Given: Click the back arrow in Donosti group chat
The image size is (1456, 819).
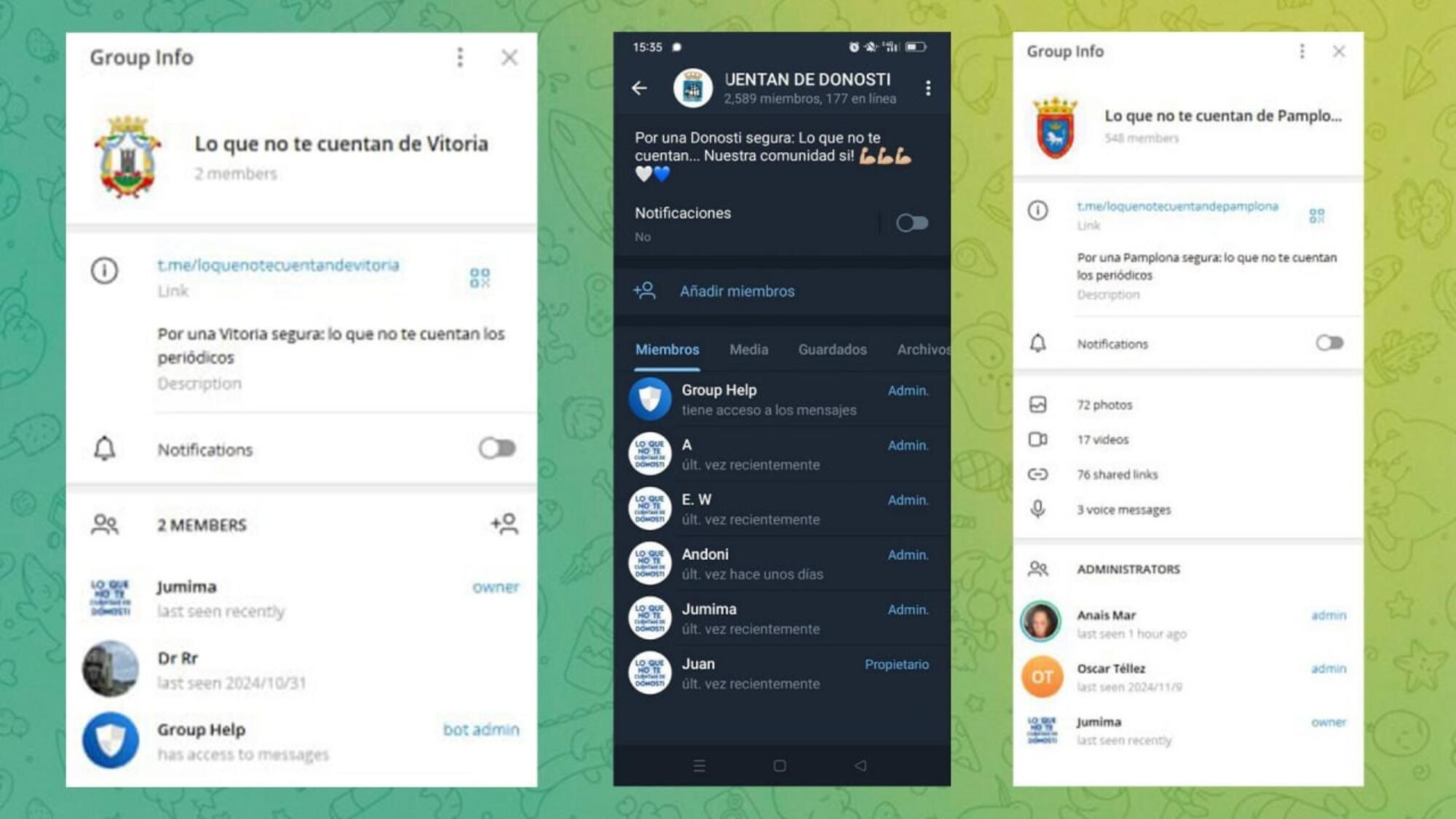Looking at the screenshot, I should 641,87.
